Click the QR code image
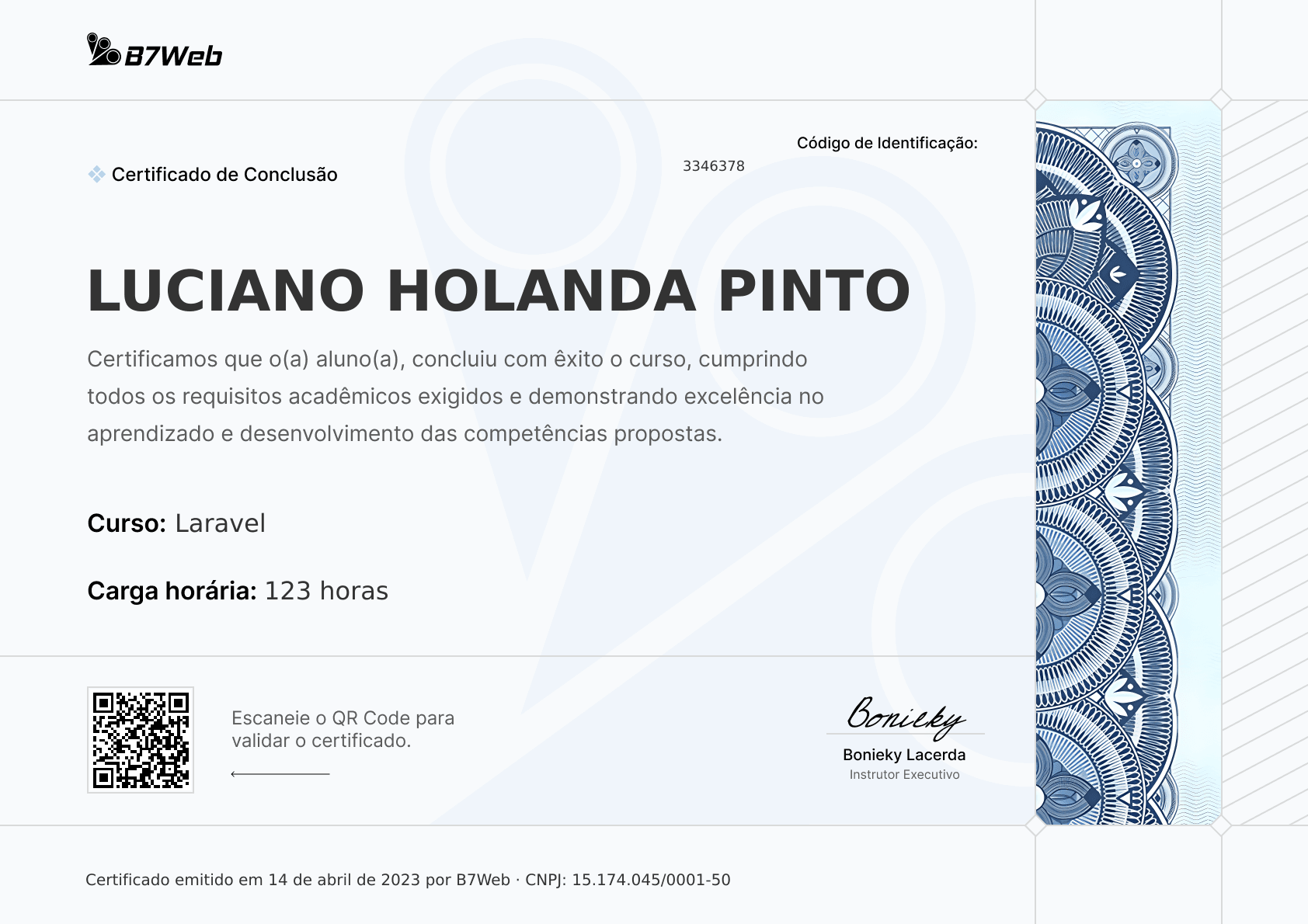 point(141,740)
